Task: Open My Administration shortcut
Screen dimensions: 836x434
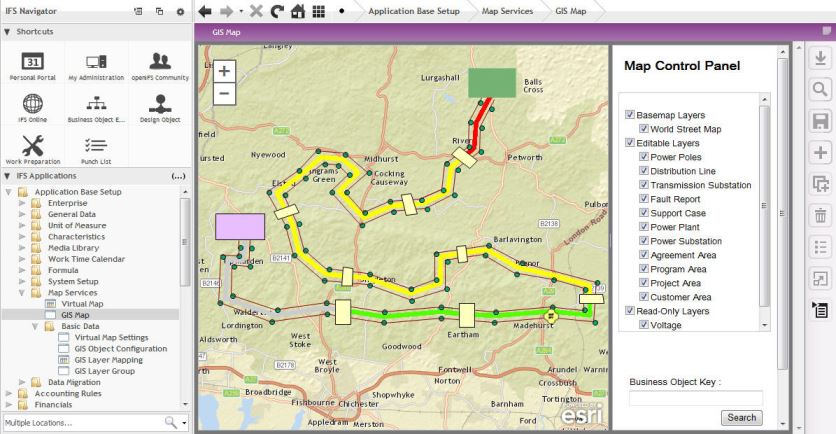Action: pyautogui.click(x=96, y=67)
